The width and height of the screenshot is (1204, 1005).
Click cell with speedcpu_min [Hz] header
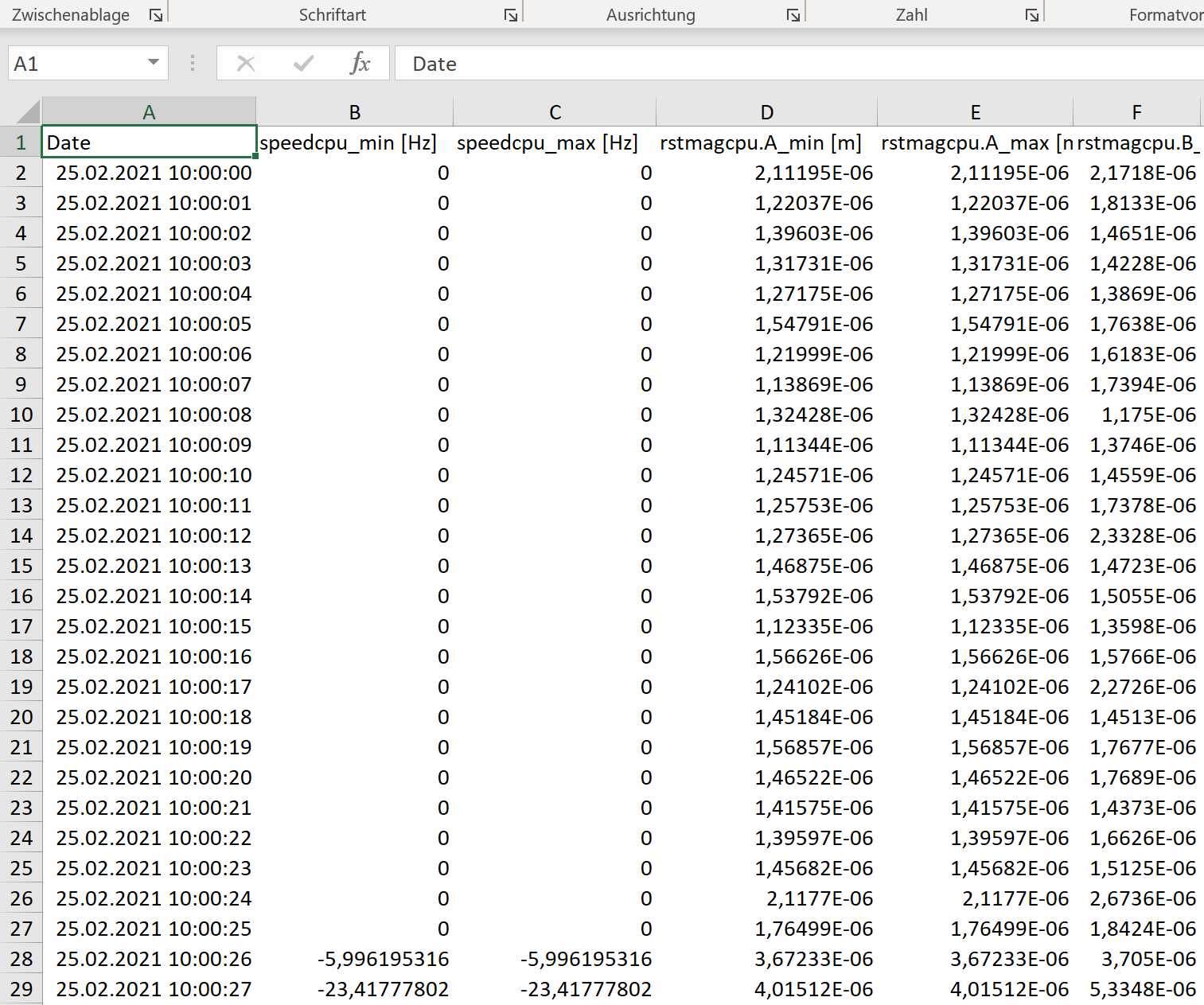[354, 142]
